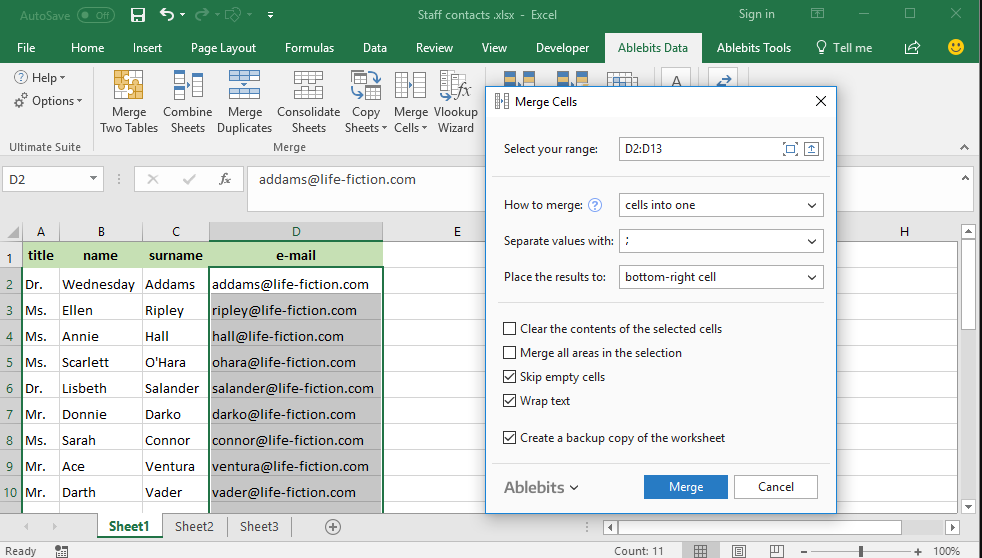The height and width of the screenshot is (558, 982).
Task: Open the Combine Sheets tool
Action: click(x=188, y=87)
